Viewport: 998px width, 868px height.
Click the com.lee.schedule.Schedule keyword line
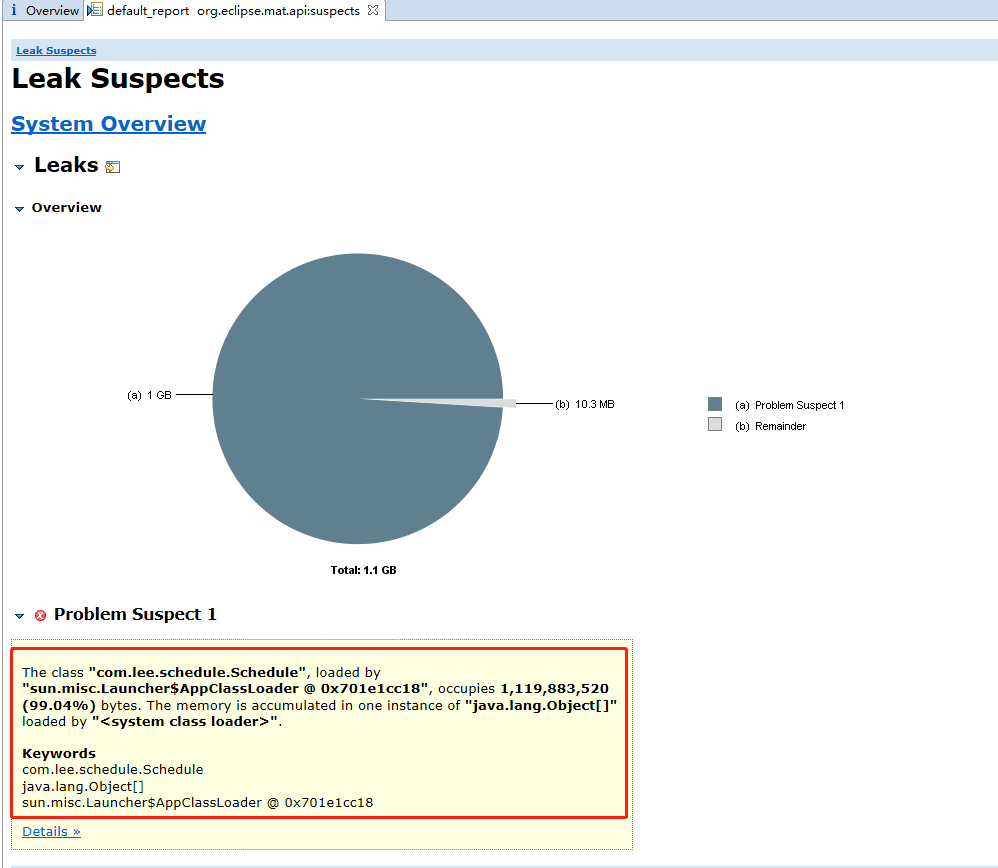click(113, 769)
